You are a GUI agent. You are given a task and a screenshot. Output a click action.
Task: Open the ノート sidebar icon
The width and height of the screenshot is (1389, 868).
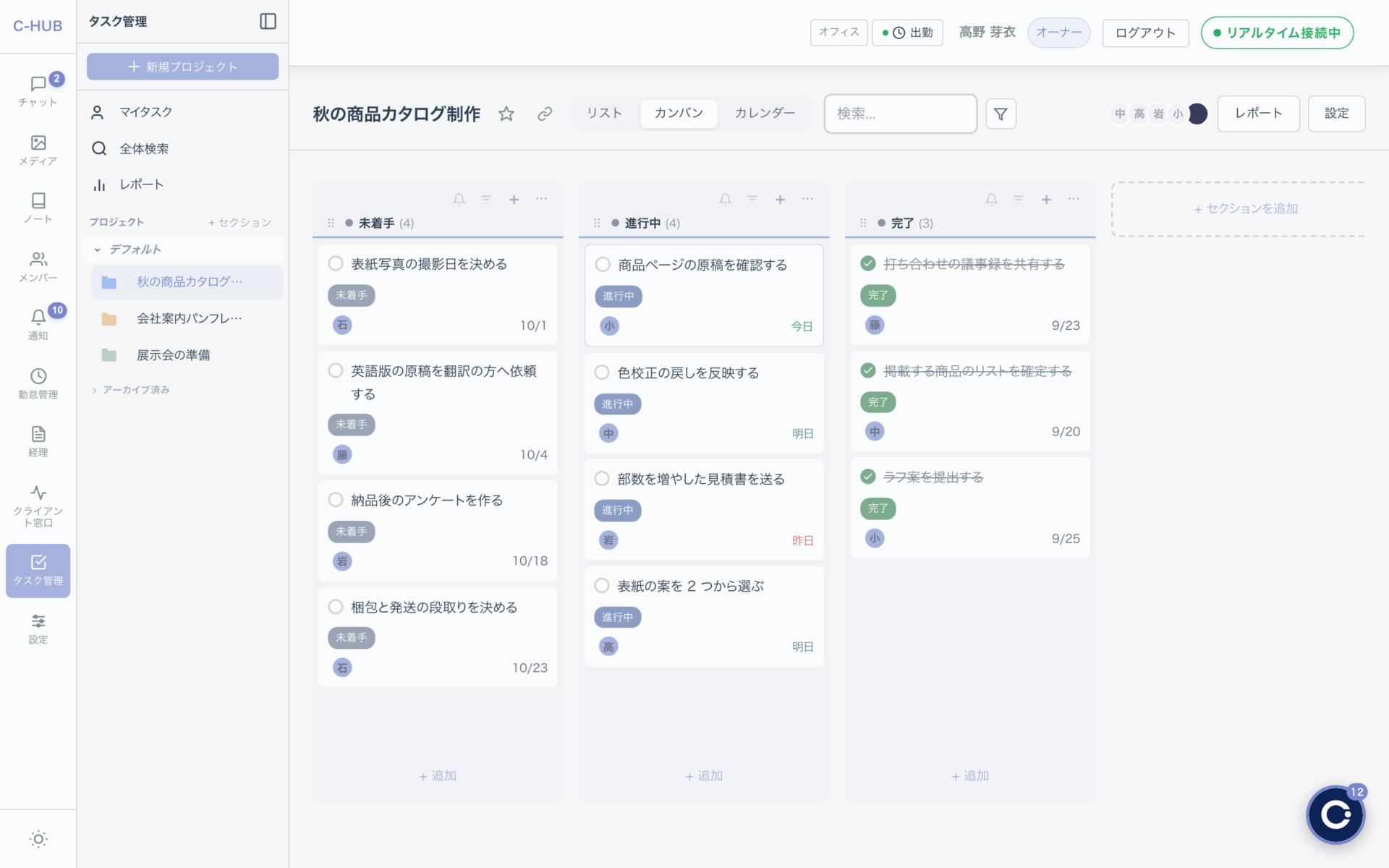pyautogui.click(x=38, y=208)
